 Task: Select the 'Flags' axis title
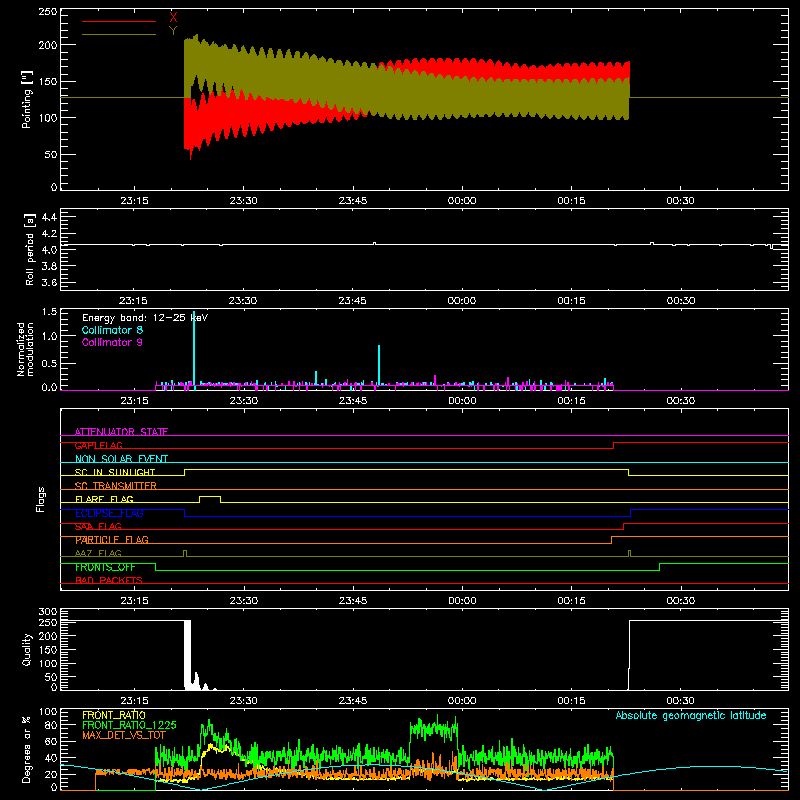pyautogui.click(x=40, y=499)
